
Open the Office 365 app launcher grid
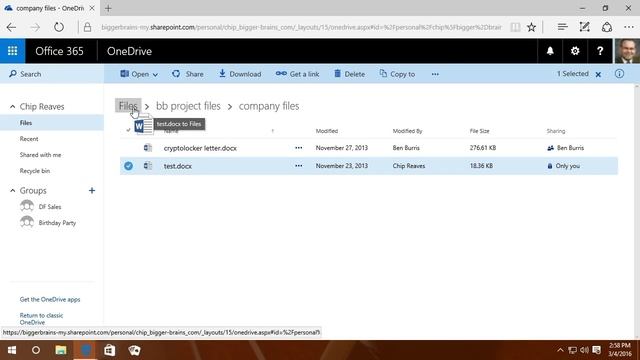[12, 51]
